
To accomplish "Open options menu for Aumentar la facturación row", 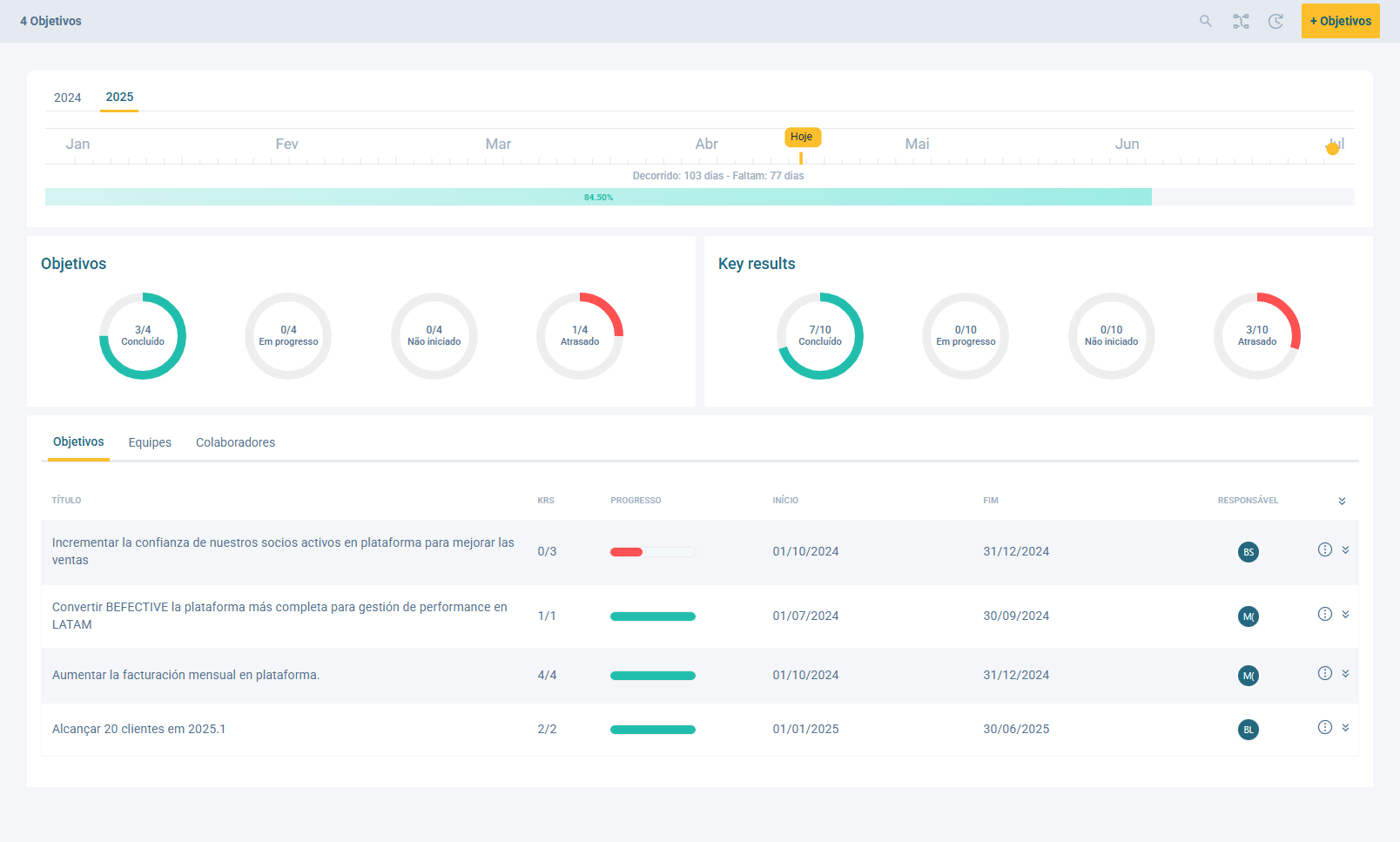I will click(x=1324, y=673).
